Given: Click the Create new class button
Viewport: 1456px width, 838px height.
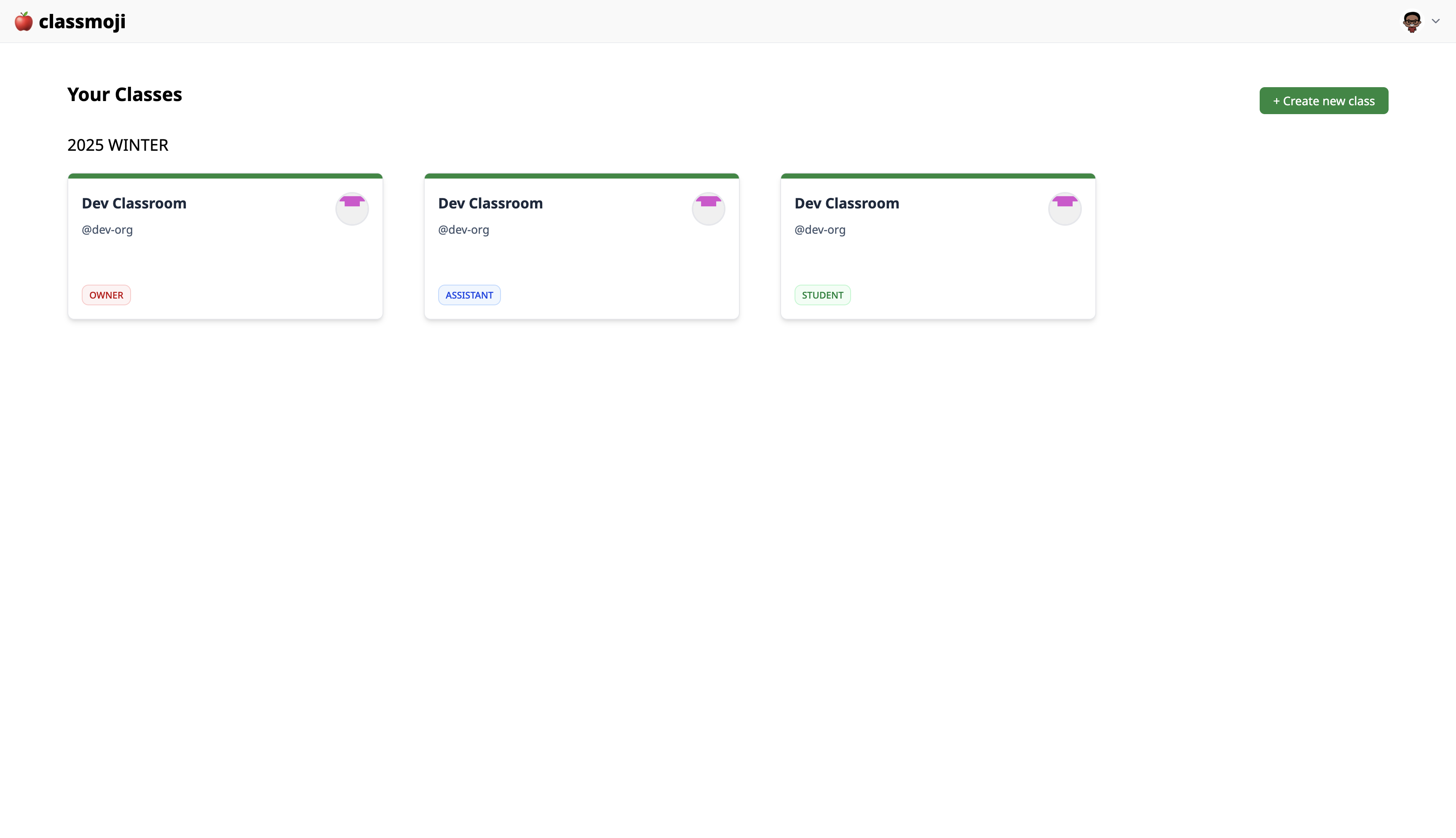Looking at the screenshot, I should point(1323,100).
